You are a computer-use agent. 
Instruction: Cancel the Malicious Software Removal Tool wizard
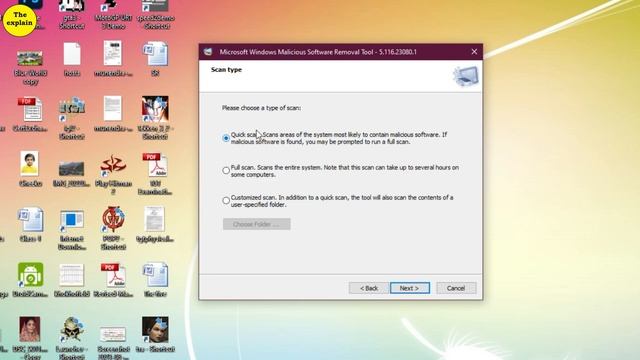(x=456, y=288)
